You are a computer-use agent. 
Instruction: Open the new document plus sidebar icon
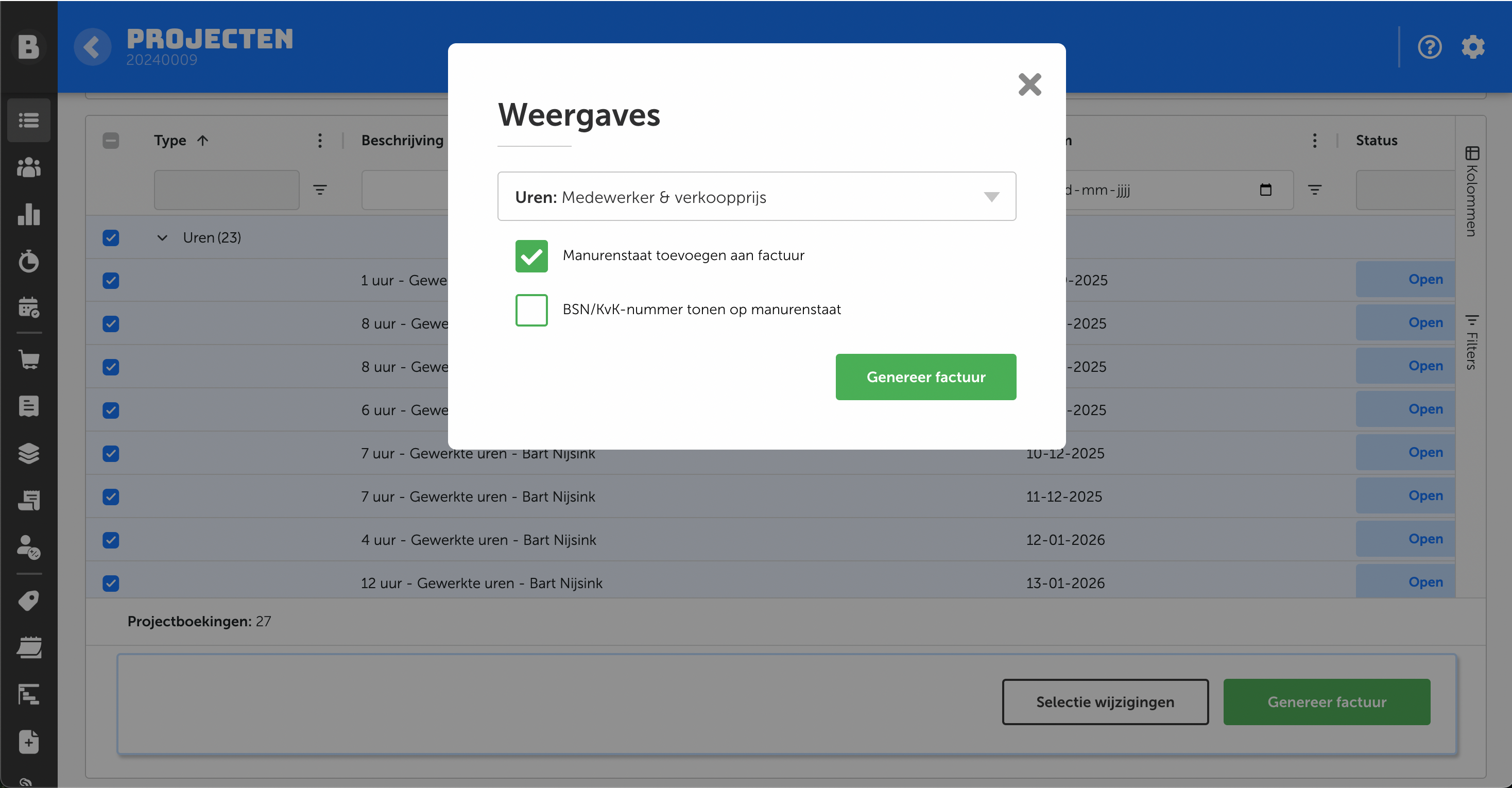pyautogui.click(x=29, y=742)
